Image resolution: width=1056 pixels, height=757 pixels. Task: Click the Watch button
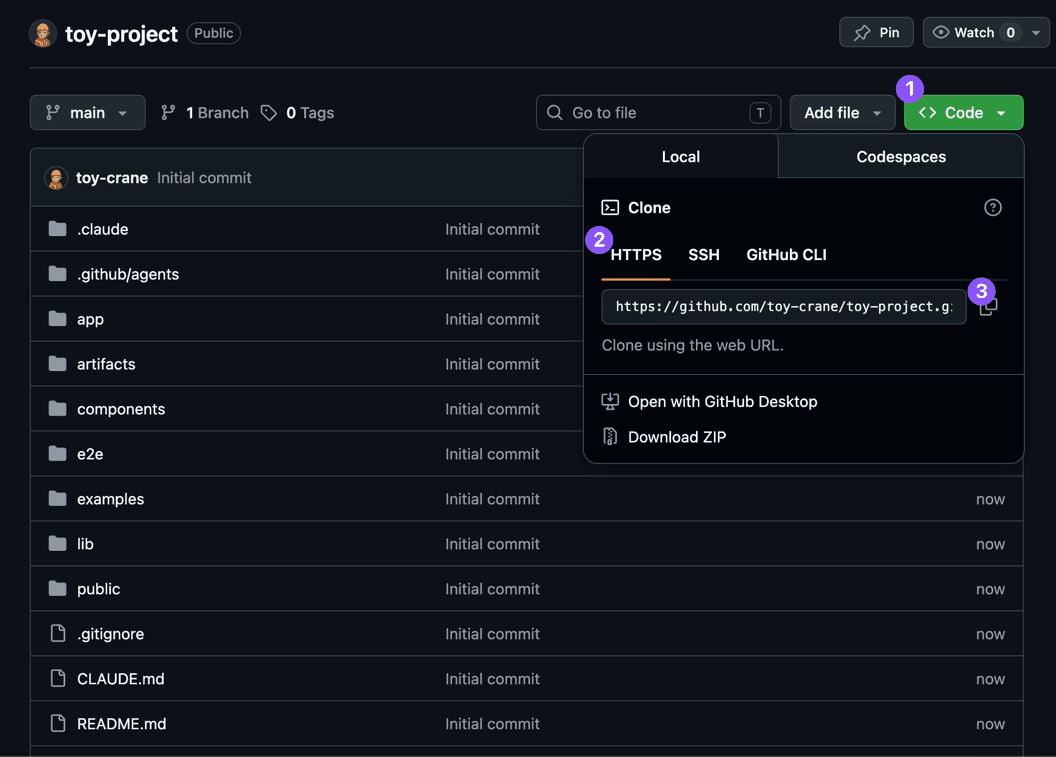(x=974, y=32)
